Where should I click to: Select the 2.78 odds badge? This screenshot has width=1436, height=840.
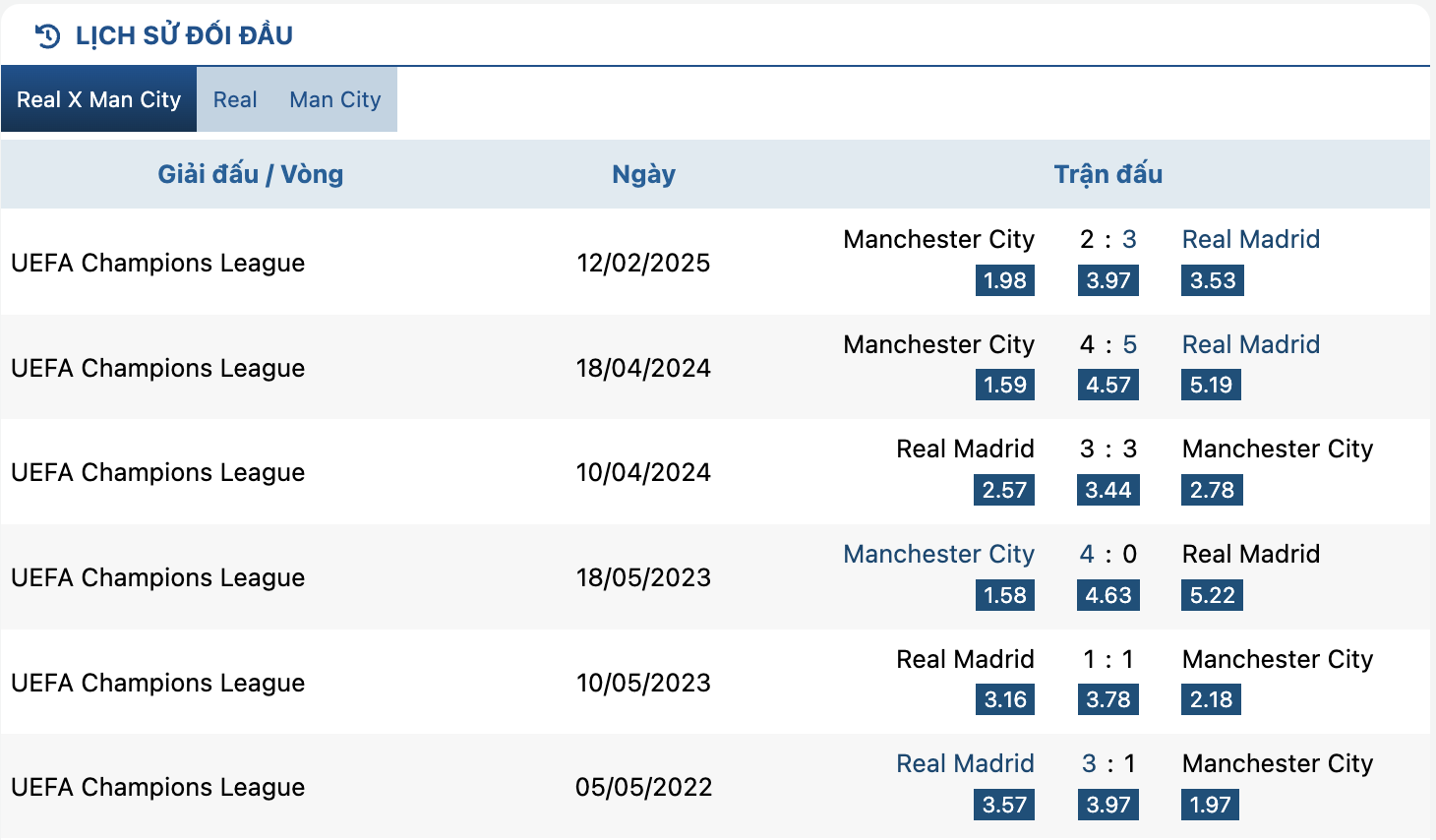pos(1211,490)
